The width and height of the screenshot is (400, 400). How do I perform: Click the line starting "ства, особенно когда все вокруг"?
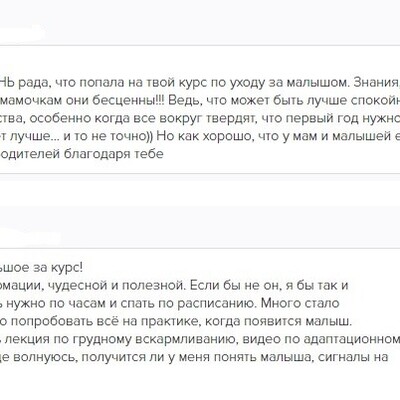point(200,119)
